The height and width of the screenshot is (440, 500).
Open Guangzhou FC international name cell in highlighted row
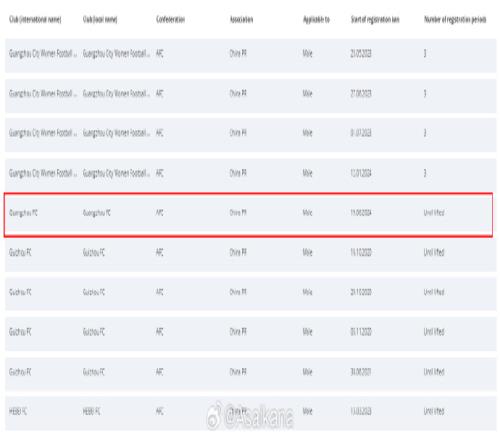coord(23,213)
